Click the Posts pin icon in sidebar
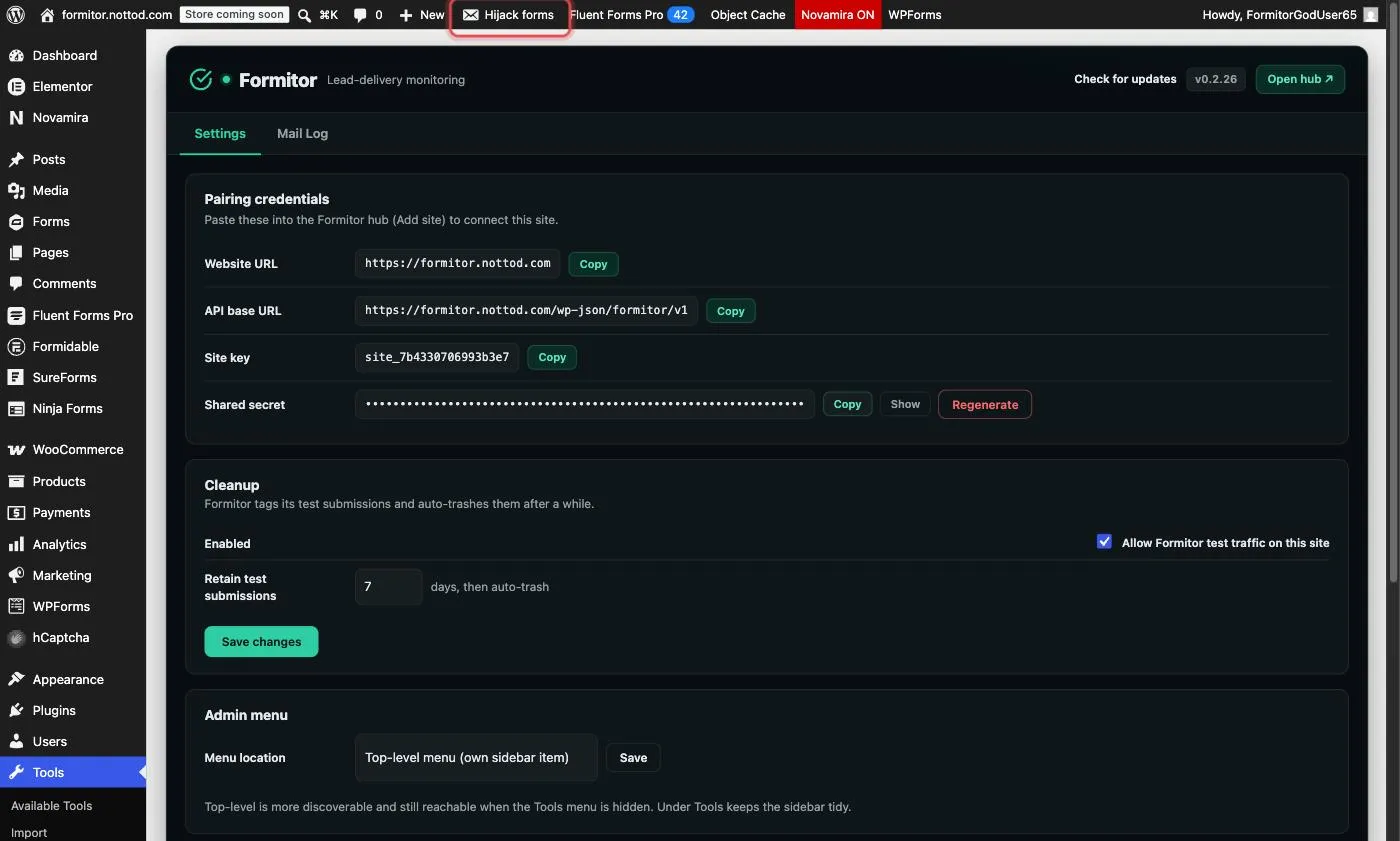 (x=16, y=159)
